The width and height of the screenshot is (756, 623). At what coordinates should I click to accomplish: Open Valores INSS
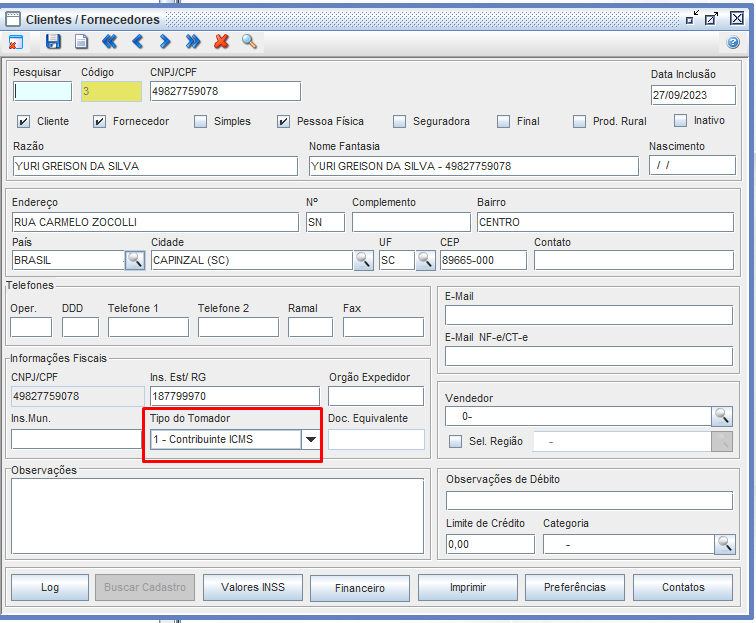pos(253,587)
